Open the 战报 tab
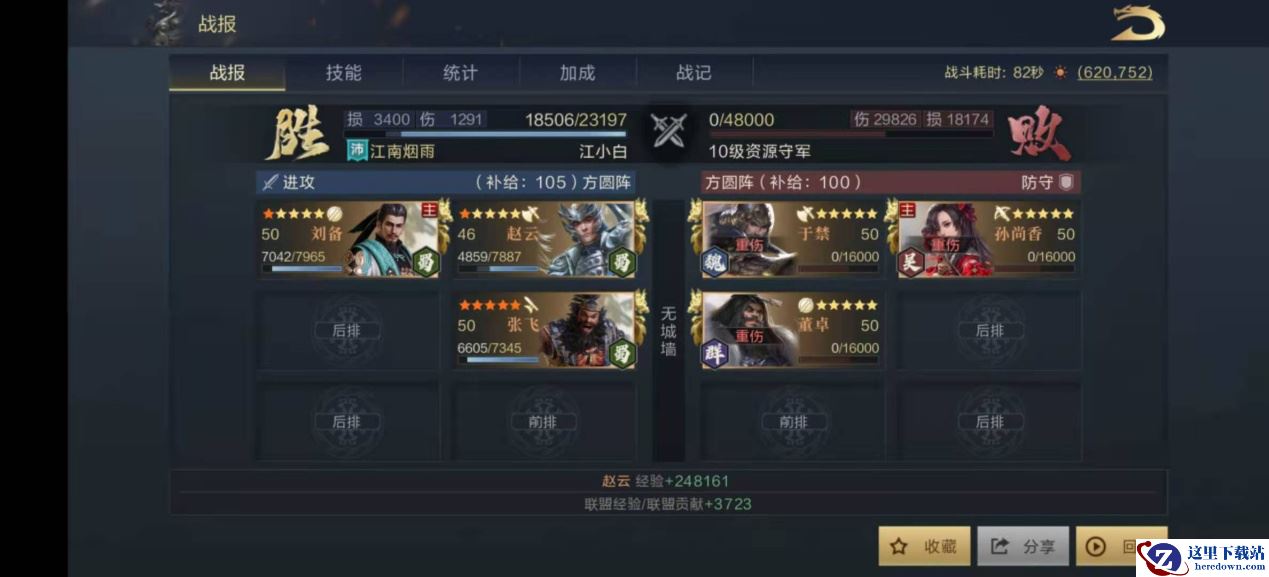 (x=227, y=73)
